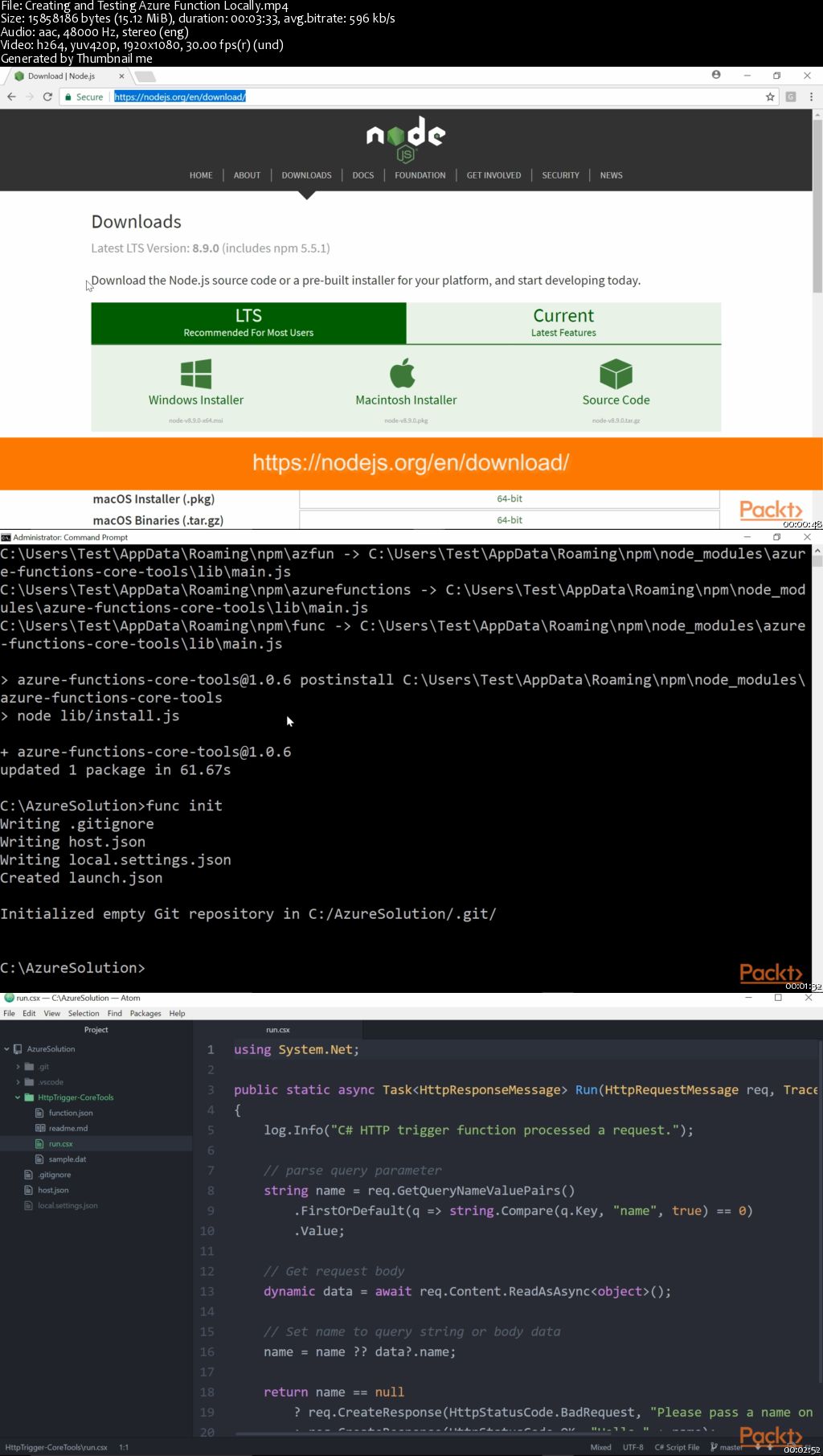Click the Chrome page vertical scrollbar

[817, 207]
